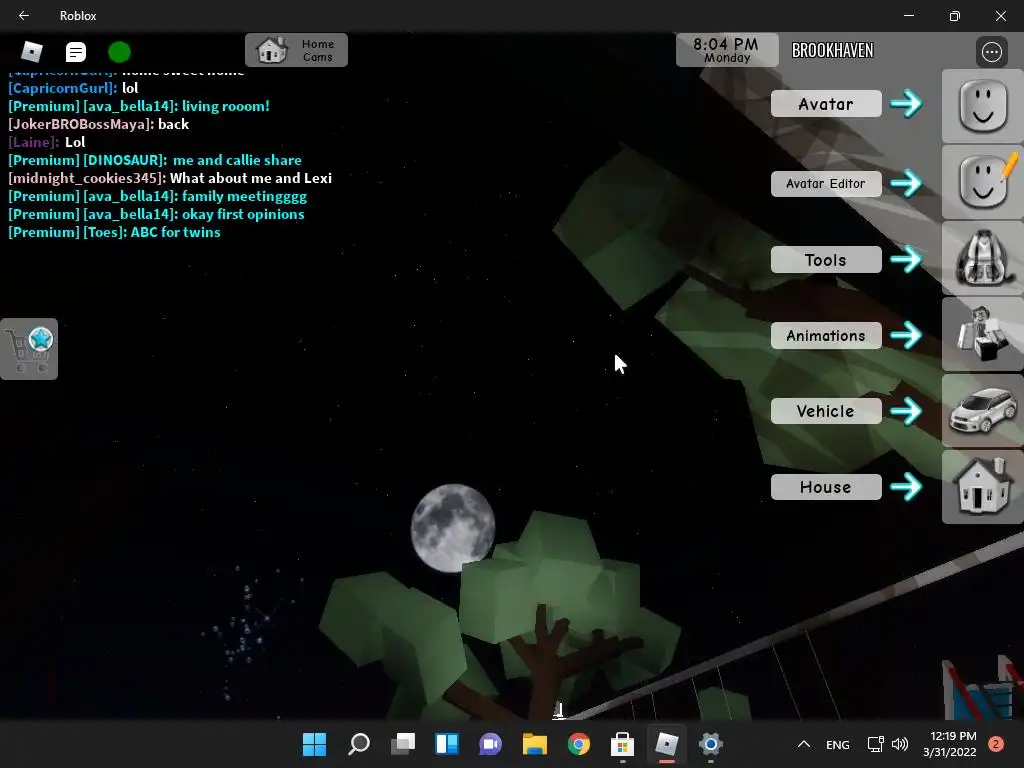Open the smiley face Avatar icon

(x=983, y=106)
